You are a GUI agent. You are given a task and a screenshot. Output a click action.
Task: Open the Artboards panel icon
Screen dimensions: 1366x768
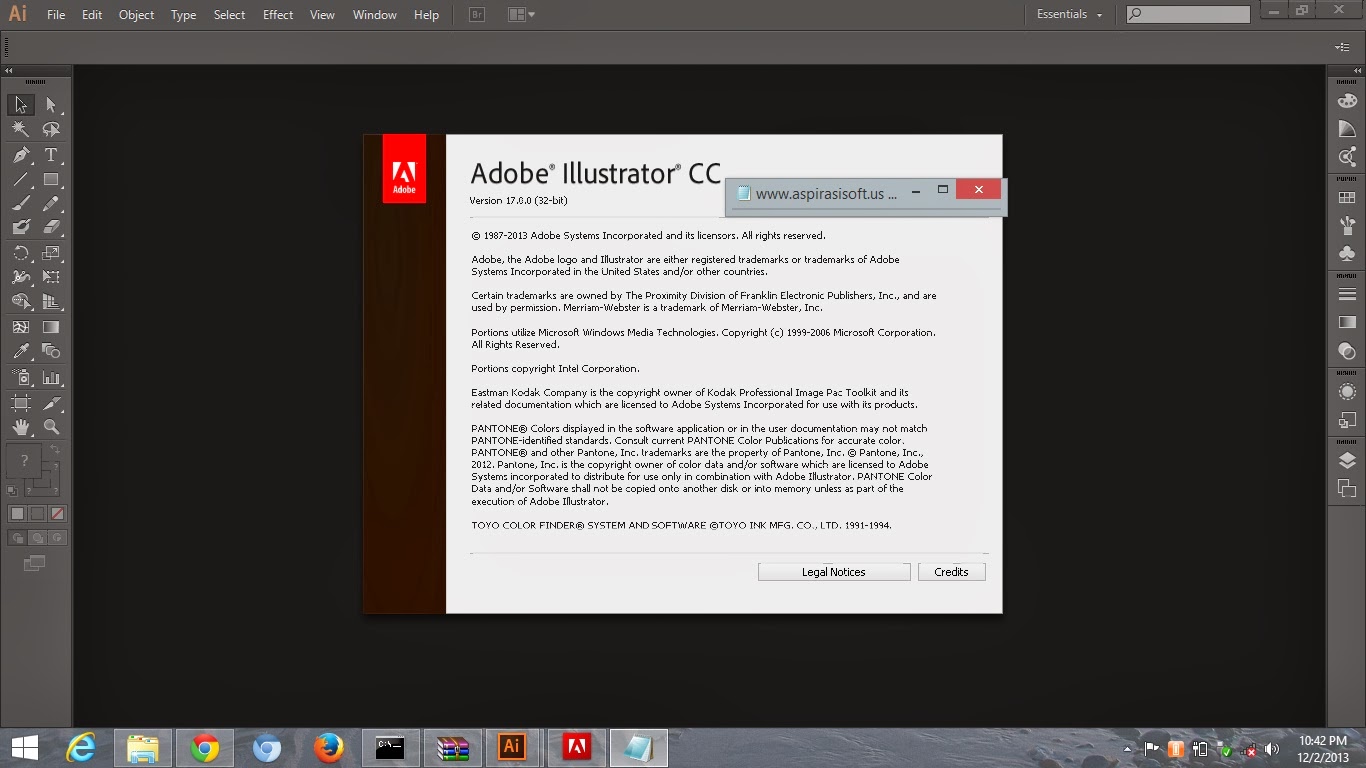(x=1347, y=489)
